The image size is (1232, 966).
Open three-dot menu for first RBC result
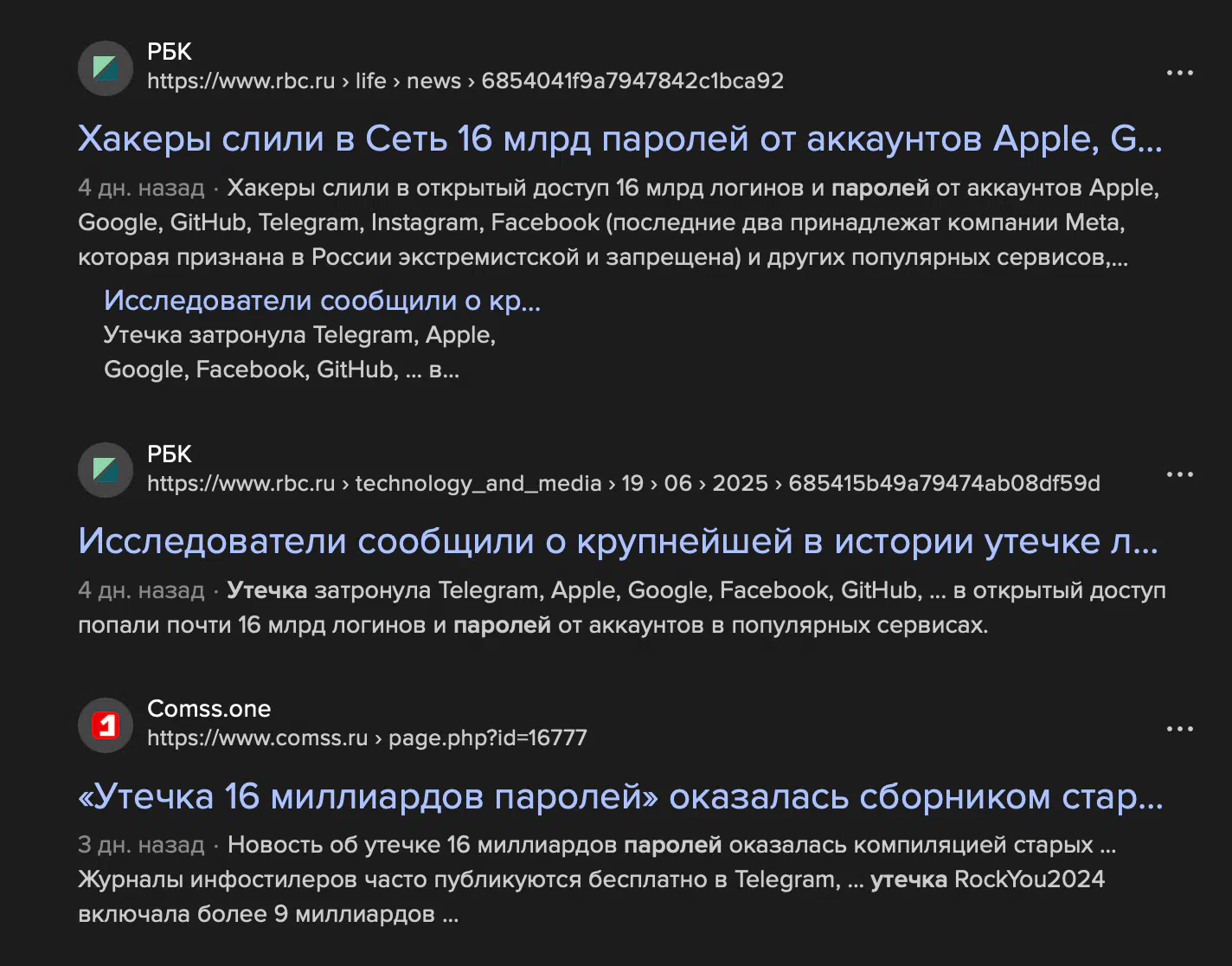point(1180,73)
